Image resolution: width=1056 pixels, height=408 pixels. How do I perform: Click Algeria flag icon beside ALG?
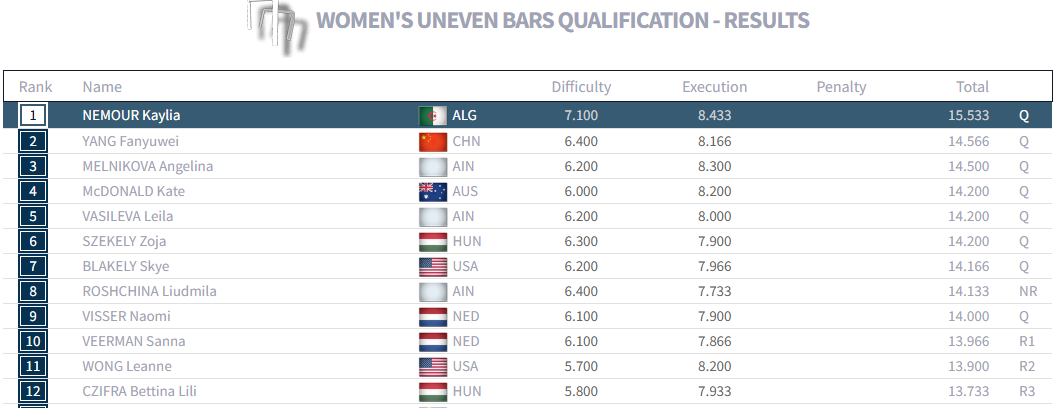[x=432, y=116]
